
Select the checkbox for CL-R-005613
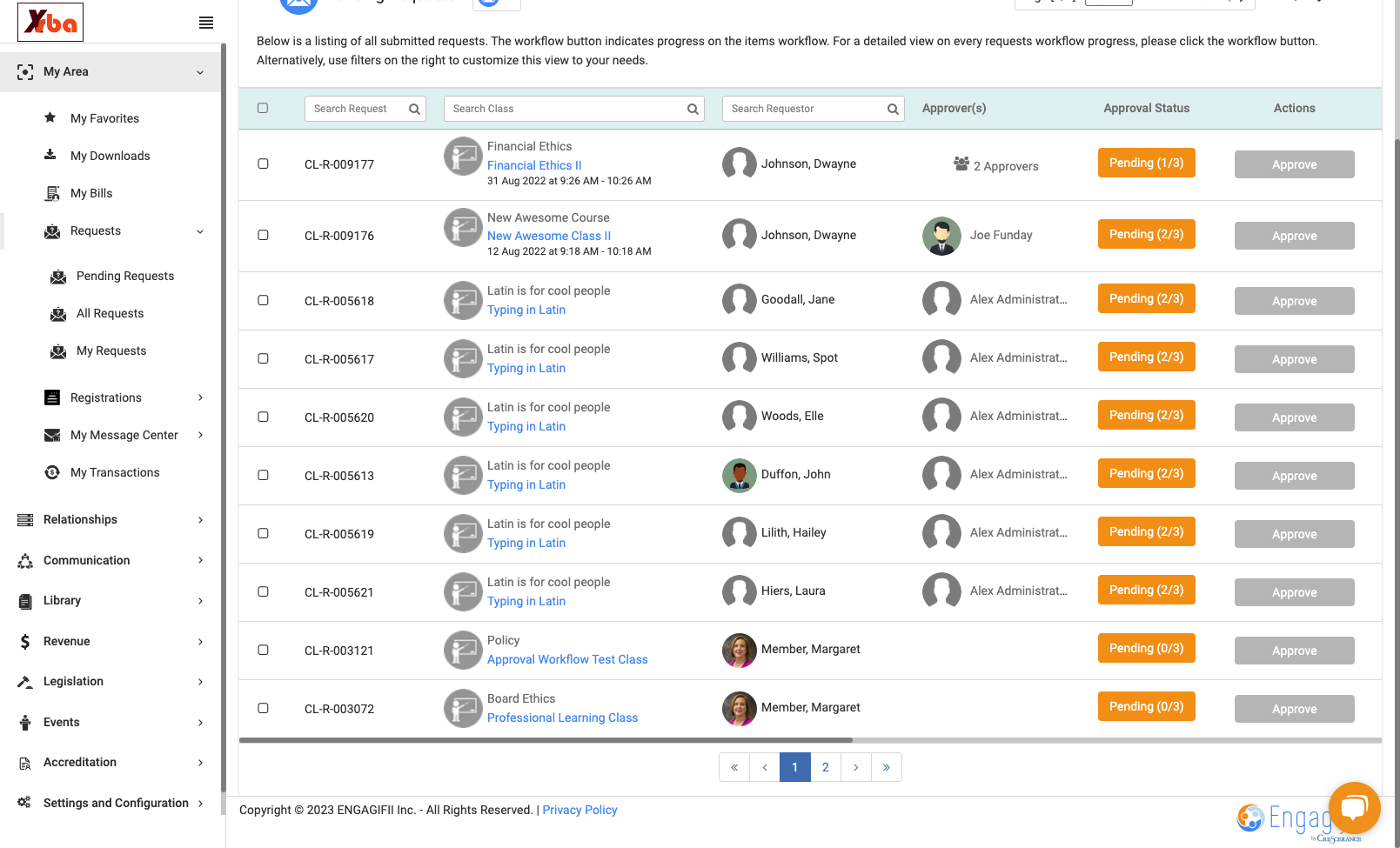[263, 475]
